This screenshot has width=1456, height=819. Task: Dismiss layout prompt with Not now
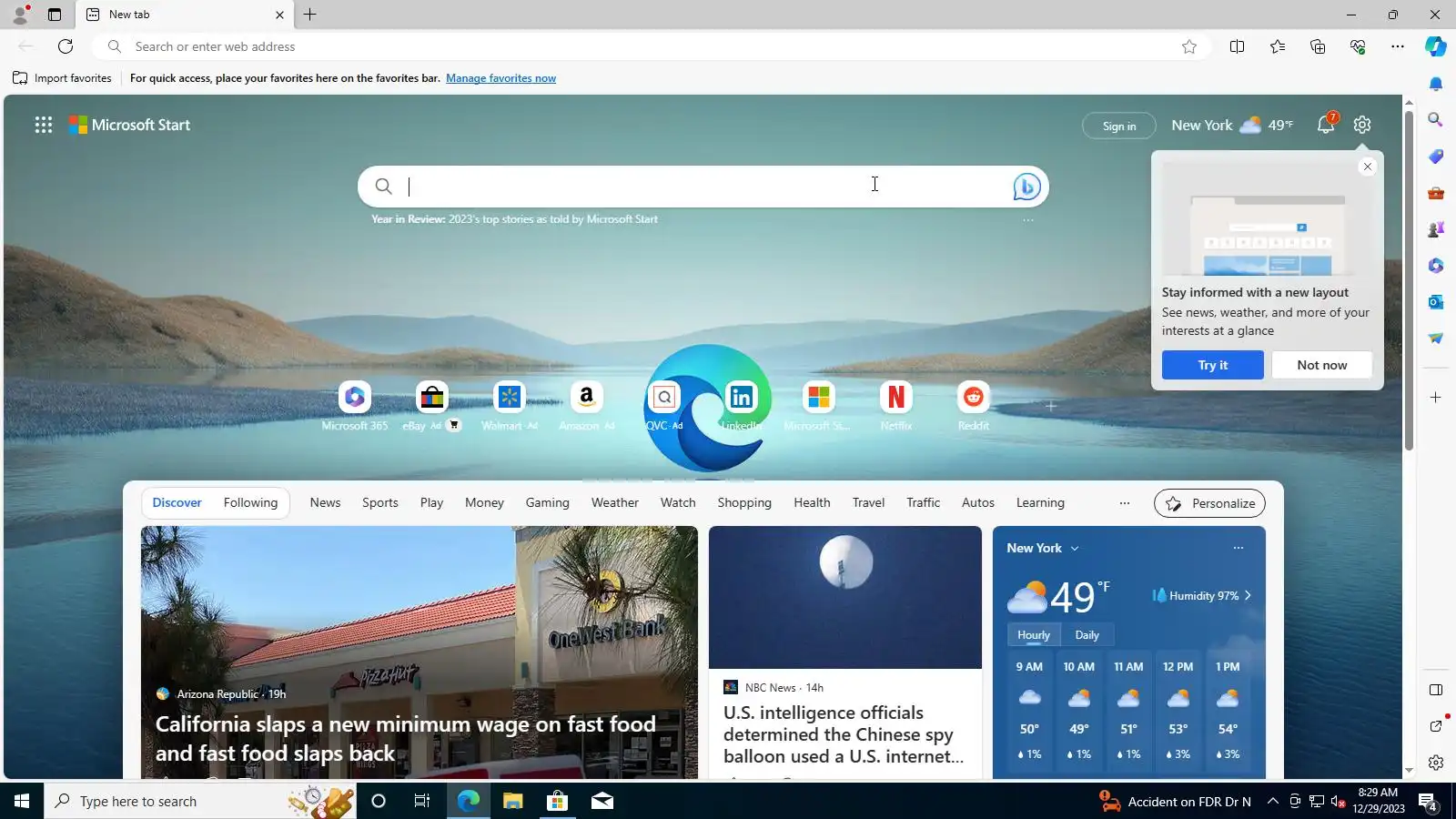pos(1322,365)
